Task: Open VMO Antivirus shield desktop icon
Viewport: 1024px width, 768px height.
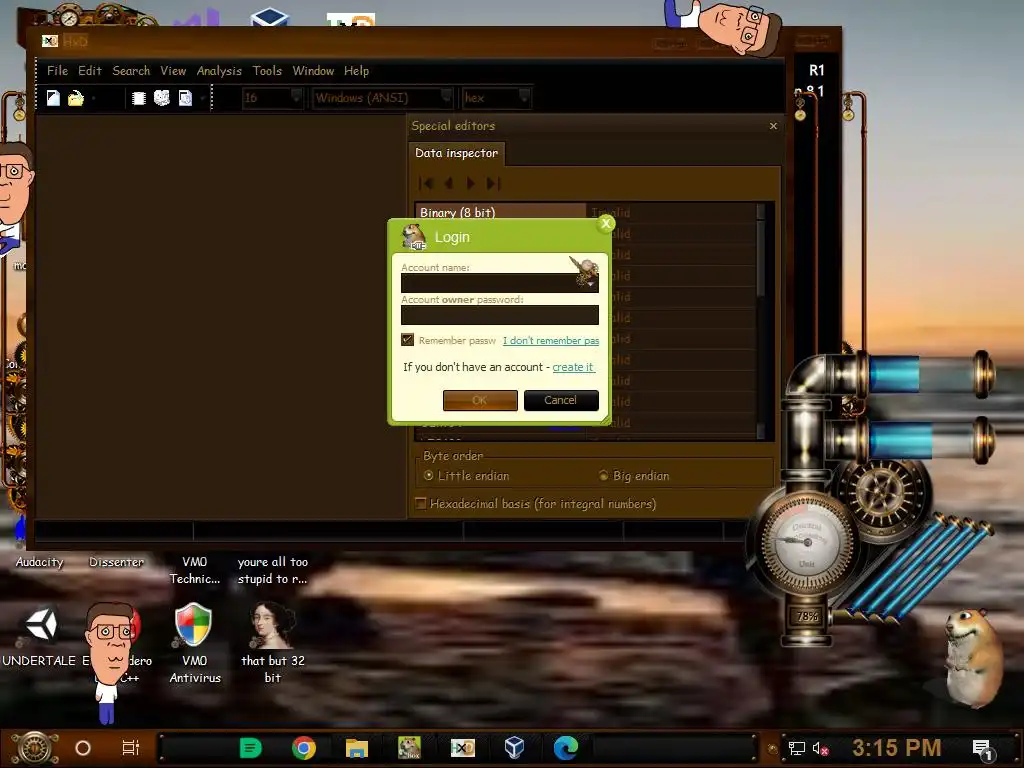Action: click(x=194, y=624)
